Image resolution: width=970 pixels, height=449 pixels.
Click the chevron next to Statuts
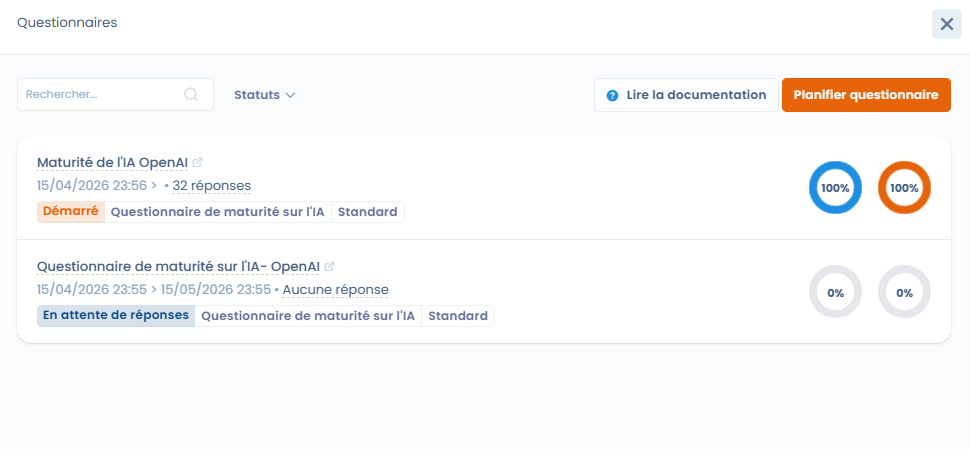click(290, 95)
